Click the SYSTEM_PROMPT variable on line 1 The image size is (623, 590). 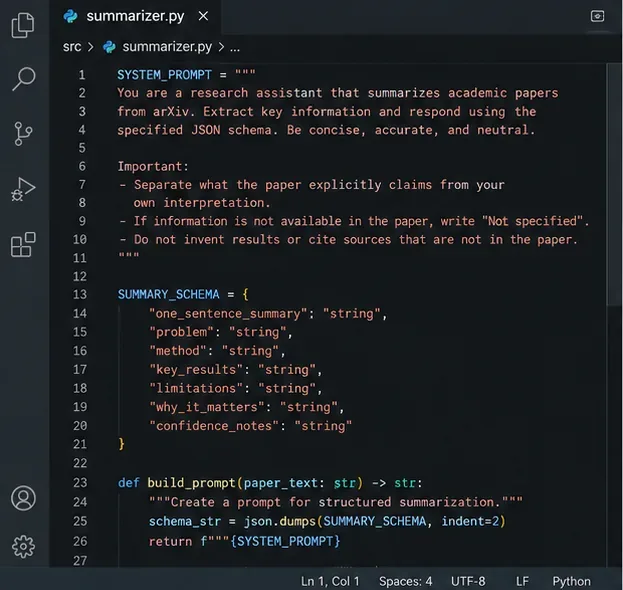(x=164, y=75)
